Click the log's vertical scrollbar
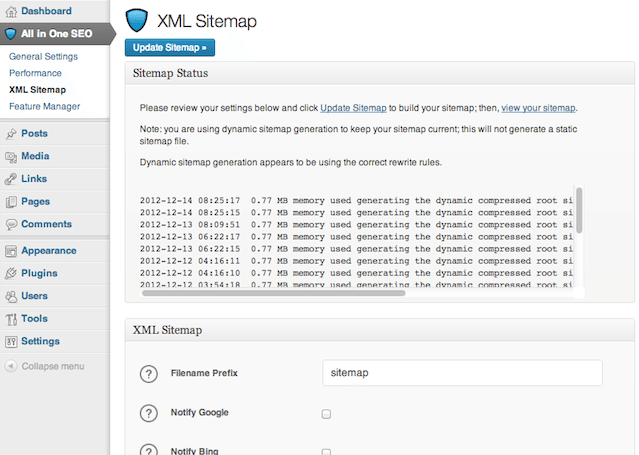The image size is (639, 455). click(x=579, y=210)
